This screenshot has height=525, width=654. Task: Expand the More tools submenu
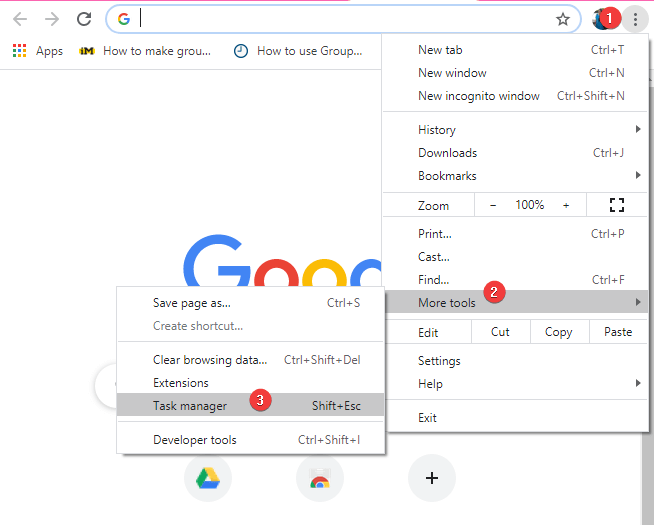pyautogui.click(x=515, y=302)
